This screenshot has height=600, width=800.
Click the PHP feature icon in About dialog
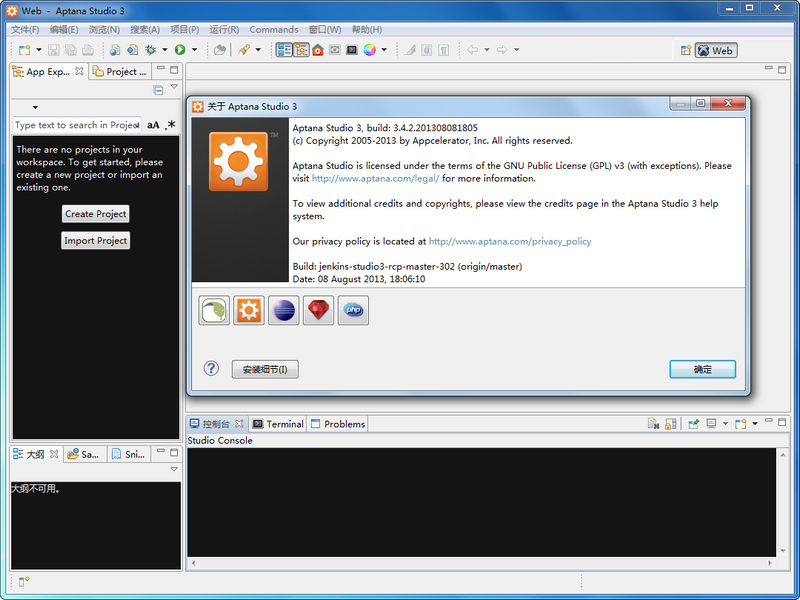coord(353,310)
